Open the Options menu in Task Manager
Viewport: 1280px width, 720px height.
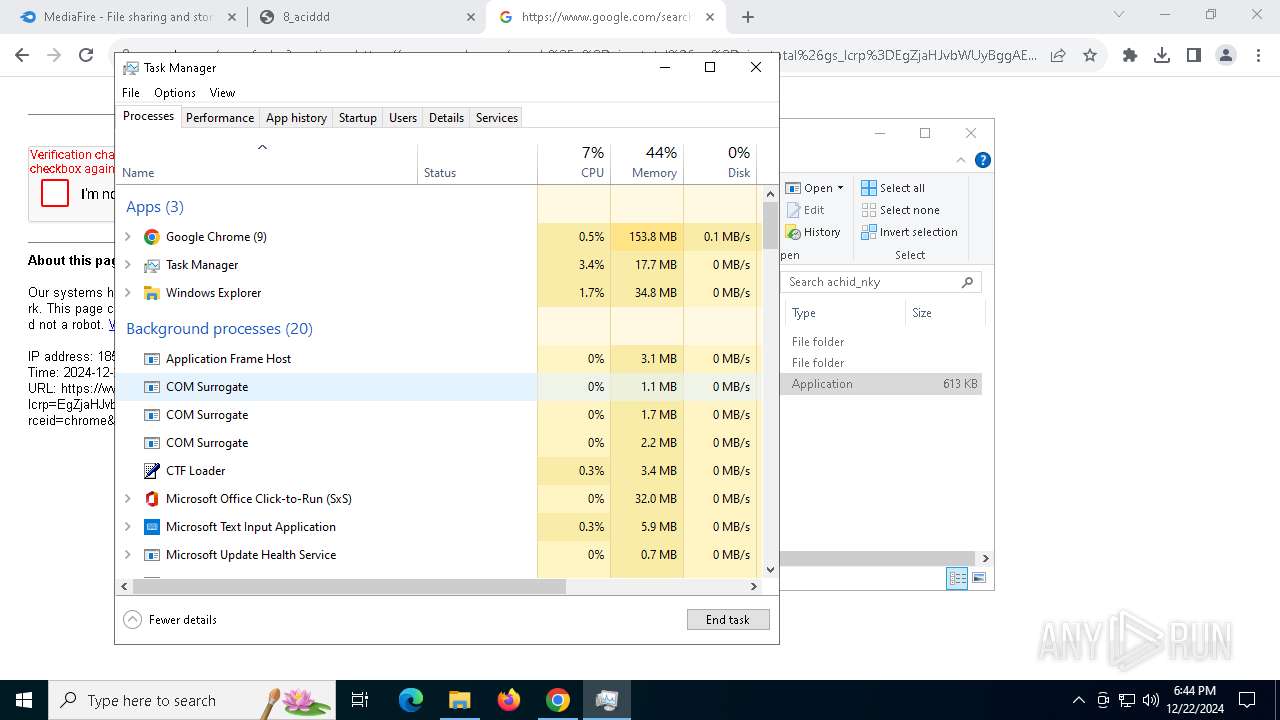[175, 93]
